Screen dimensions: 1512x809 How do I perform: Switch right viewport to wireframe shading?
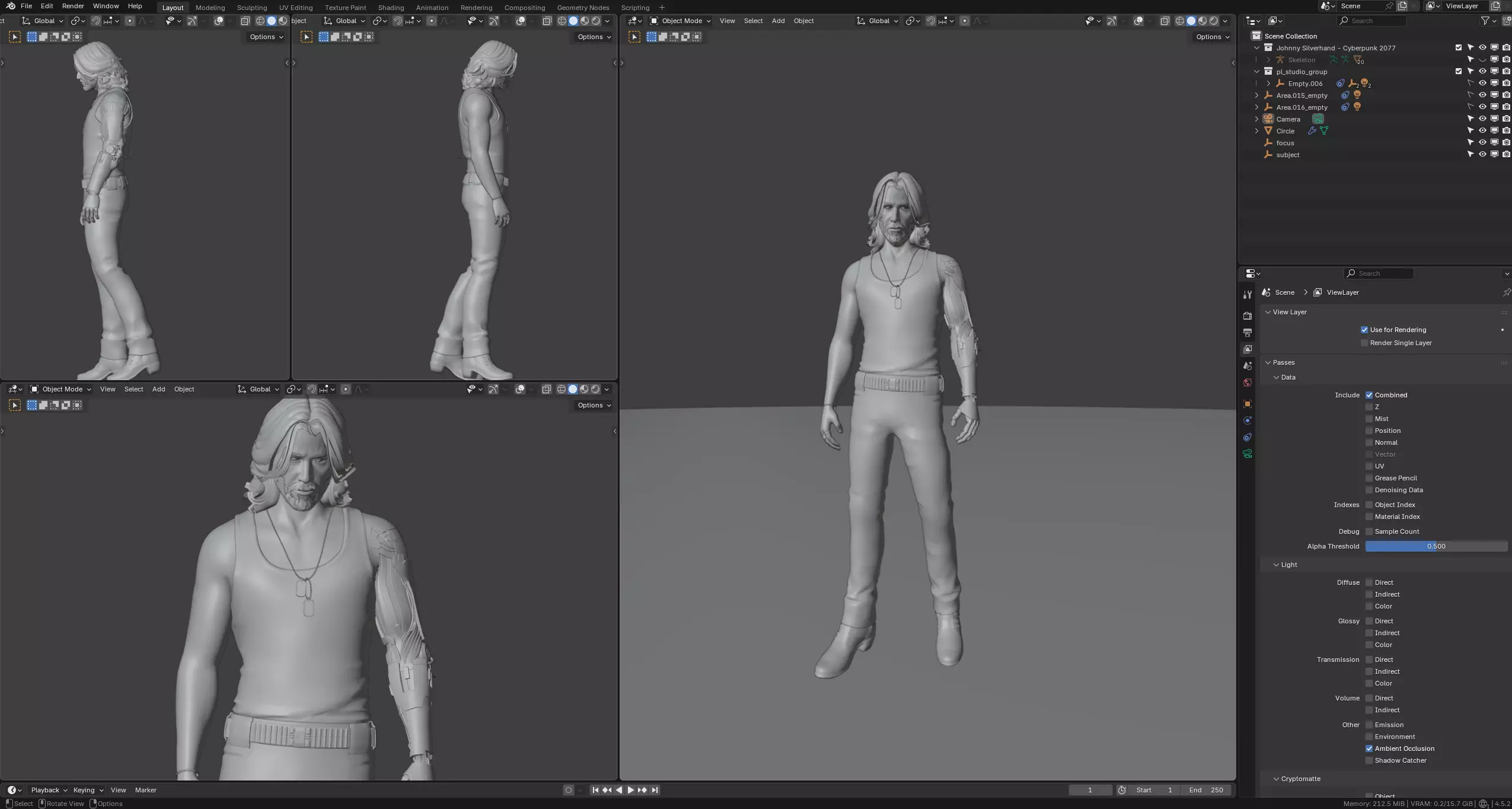(1180, 21)
